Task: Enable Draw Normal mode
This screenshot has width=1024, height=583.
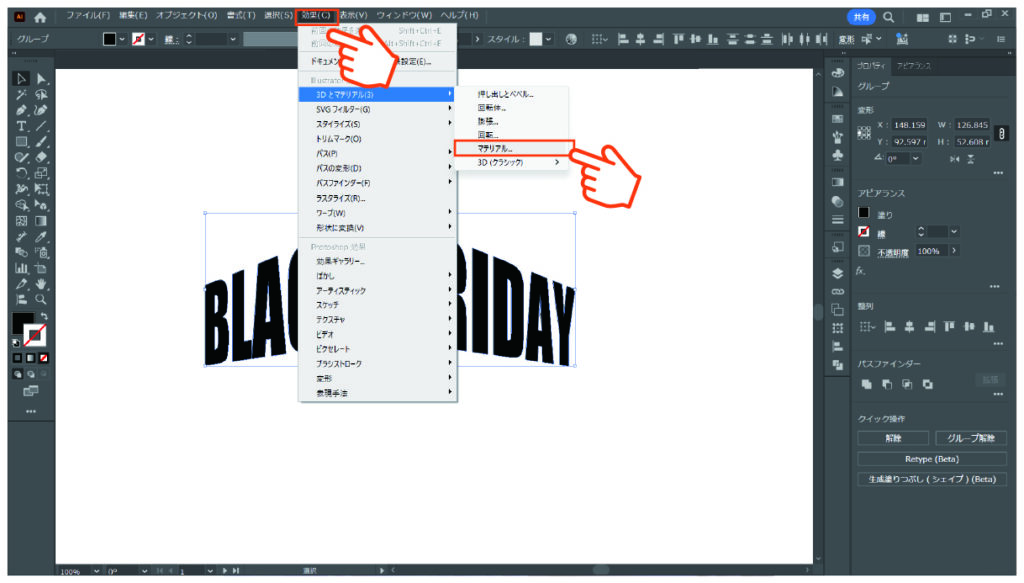Action: coord(18,374)
